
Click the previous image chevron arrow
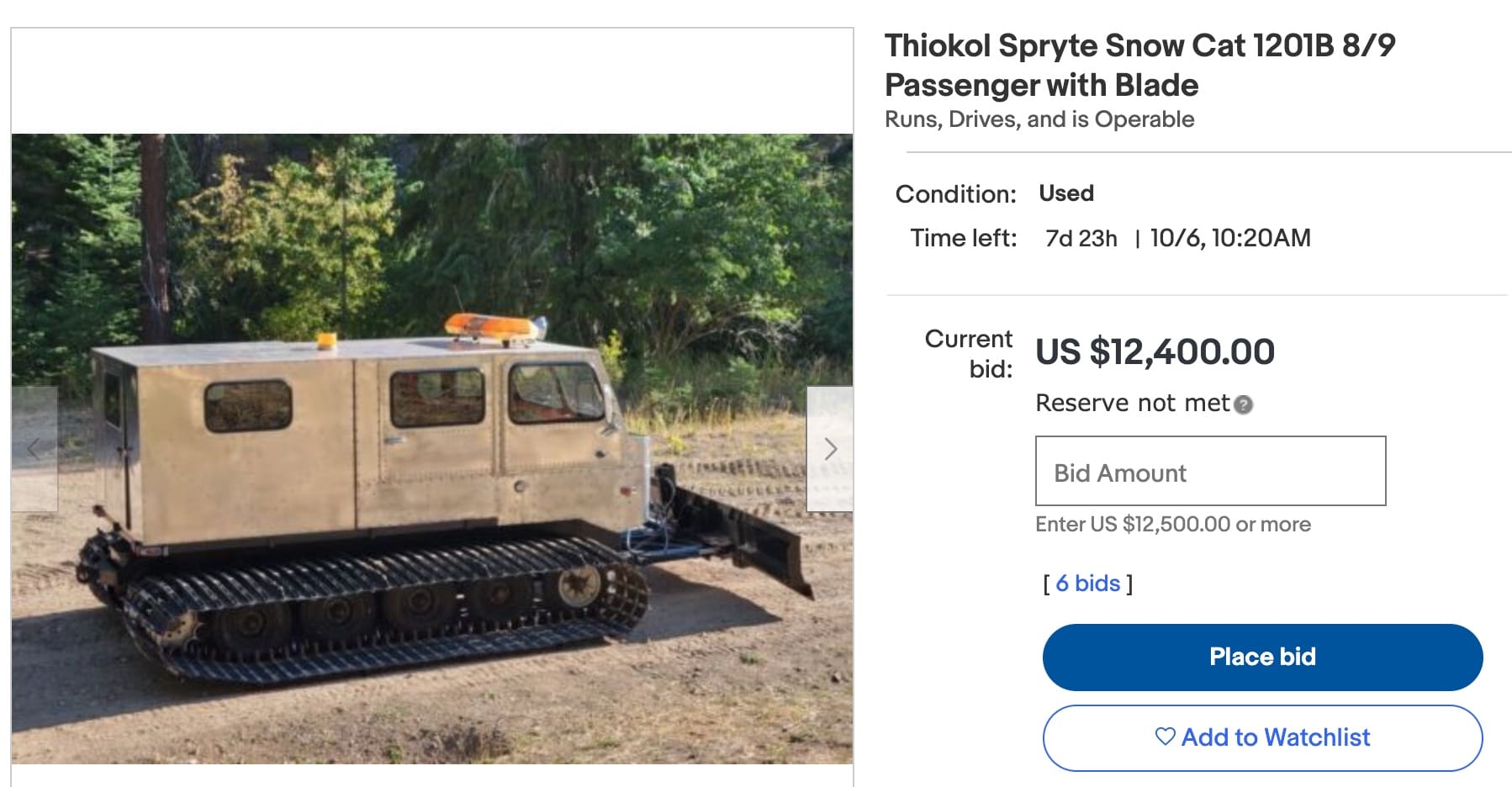[34, 449]
